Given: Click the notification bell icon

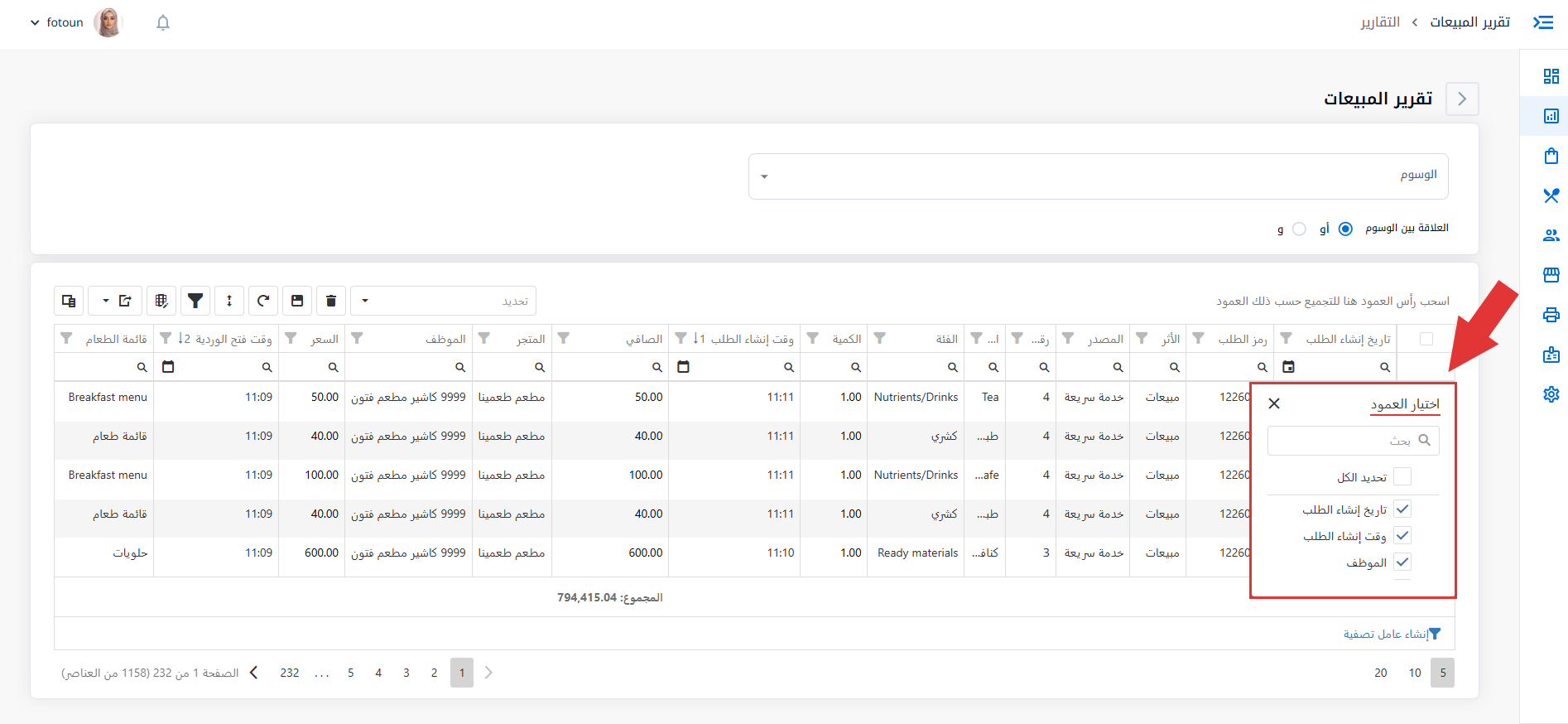Looking at the screenshot, I should (163, 22).
